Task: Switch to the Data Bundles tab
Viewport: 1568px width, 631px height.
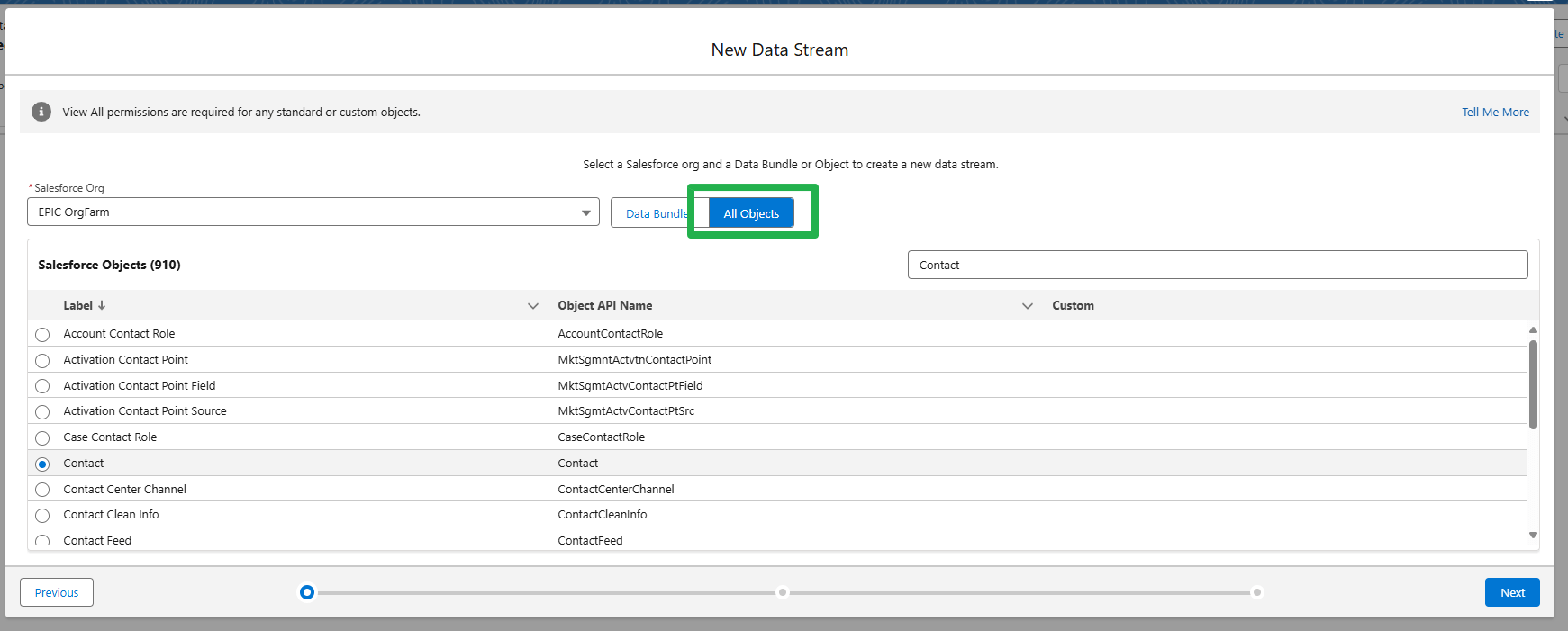Action: pyautogui.click(x=657, y=213)
